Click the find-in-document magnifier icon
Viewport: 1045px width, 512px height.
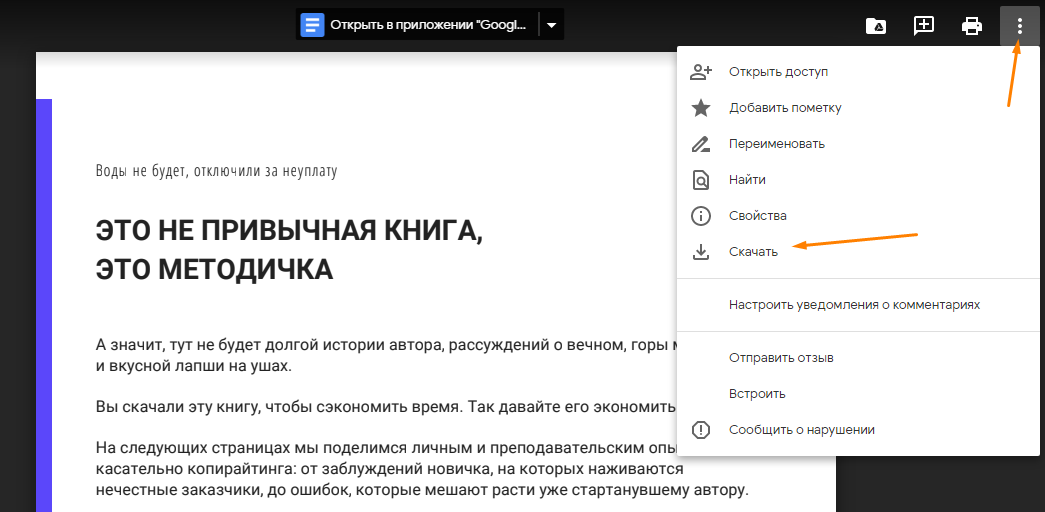pyautogui.click(x=701, y=180)
